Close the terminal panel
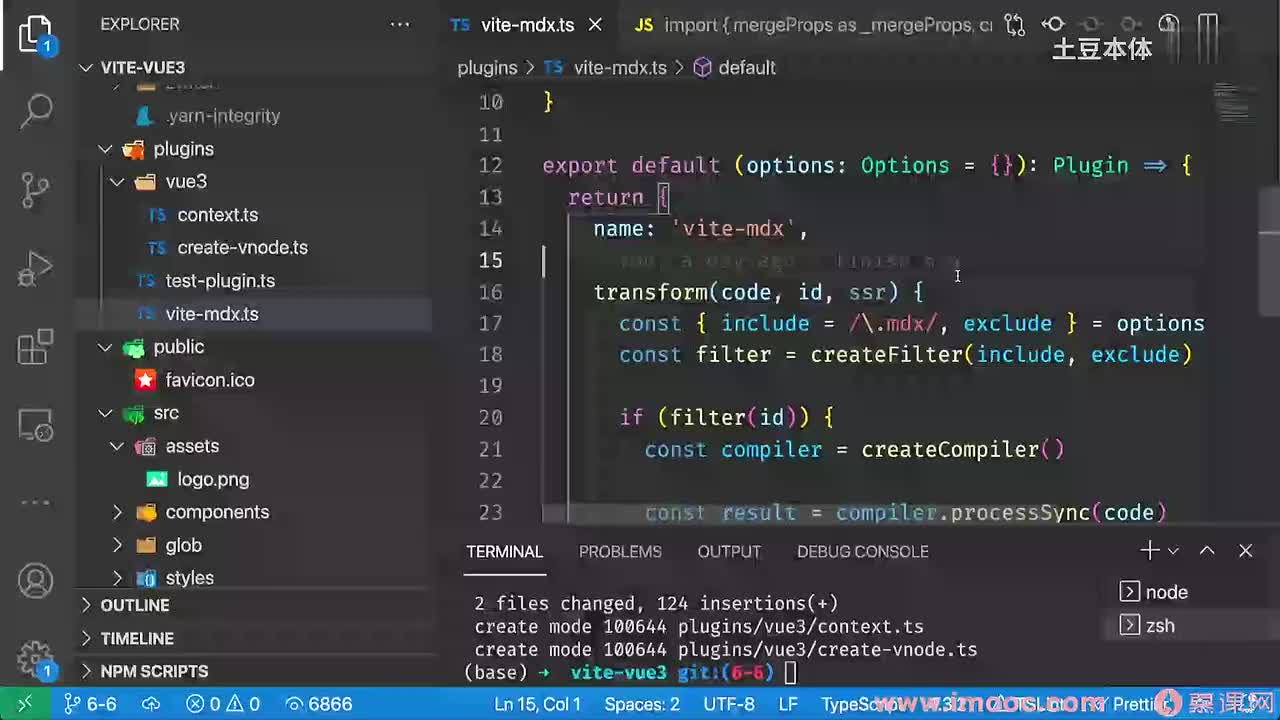1280x720 pixels. 1245,551
